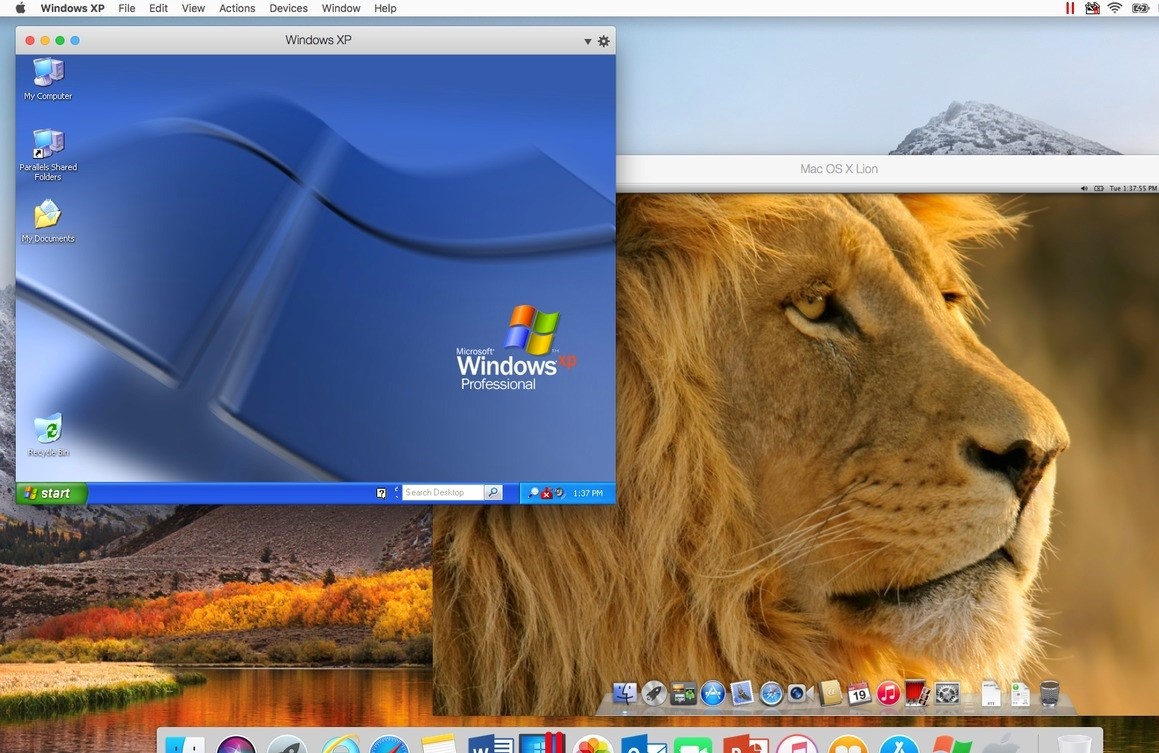Open the My Documents folder icon
The width and height of the screenshot is (1159, 753).
coord(48,220)
